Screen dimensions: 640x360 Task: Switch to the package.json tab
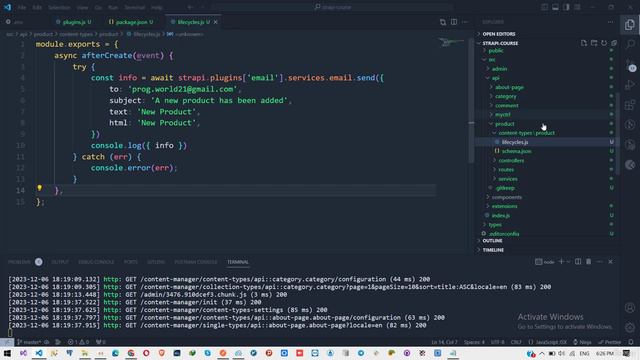(x=131, y=22)
